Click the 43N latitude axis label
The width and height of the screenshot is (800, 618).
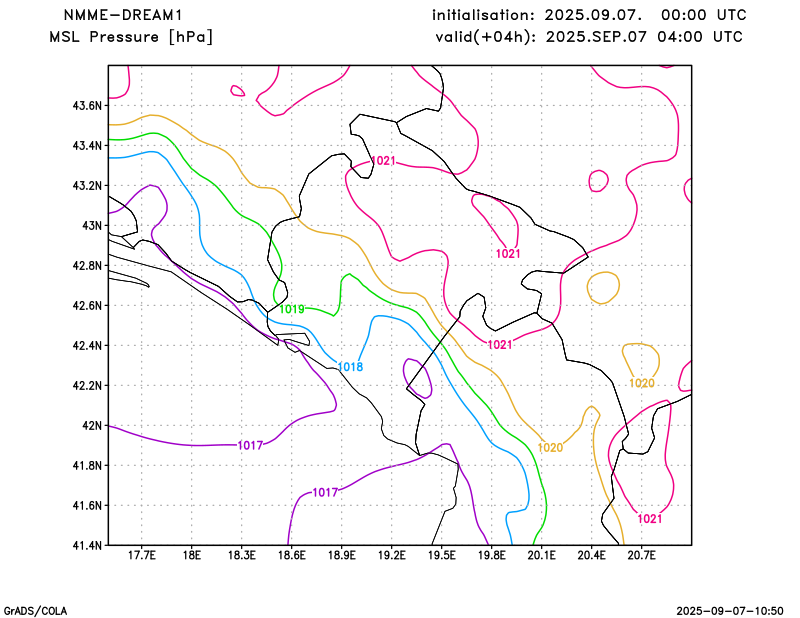(x=92, y=226)
